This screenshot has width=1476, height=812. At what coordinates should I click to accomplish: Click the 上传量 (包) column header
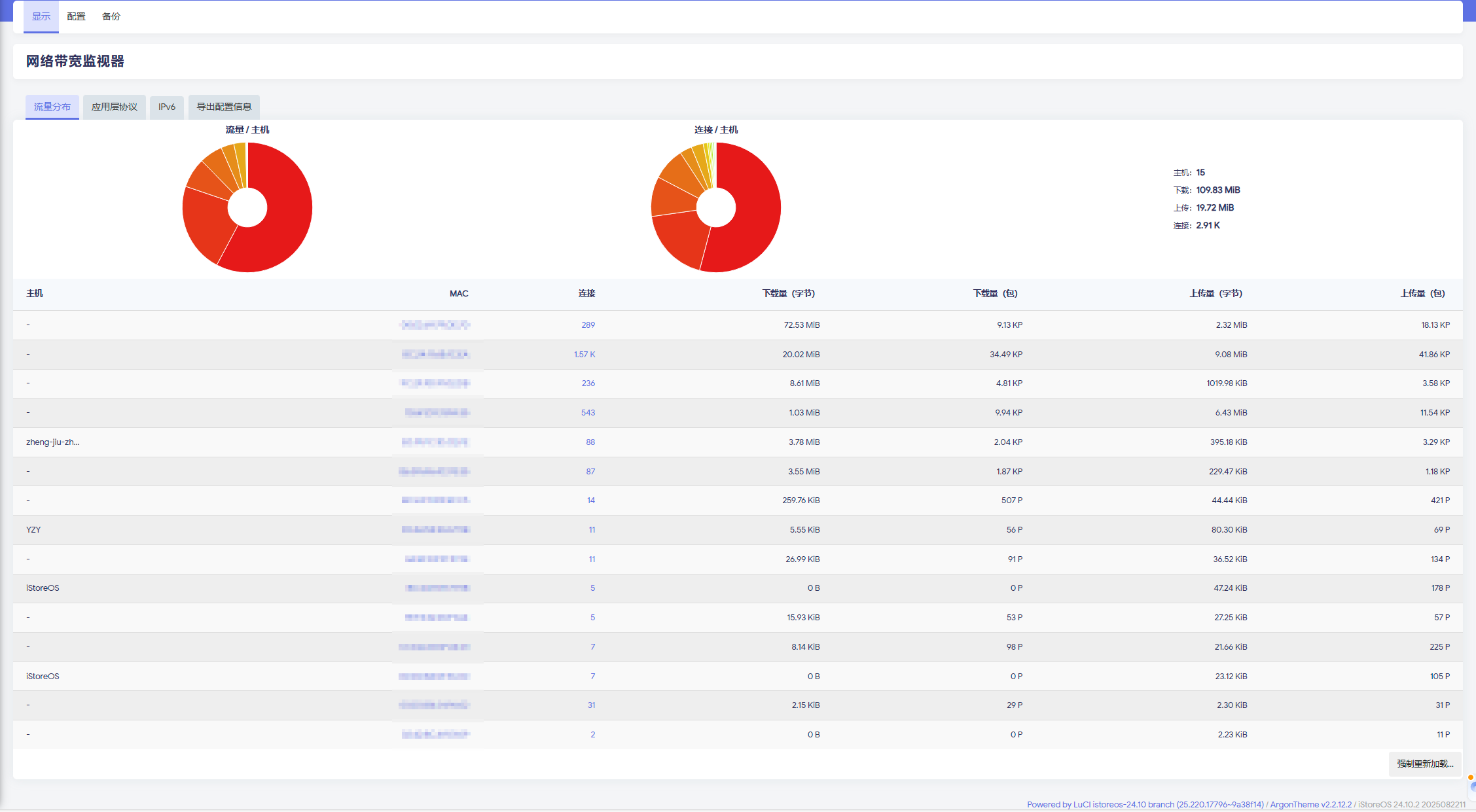tap(1422, 293)
